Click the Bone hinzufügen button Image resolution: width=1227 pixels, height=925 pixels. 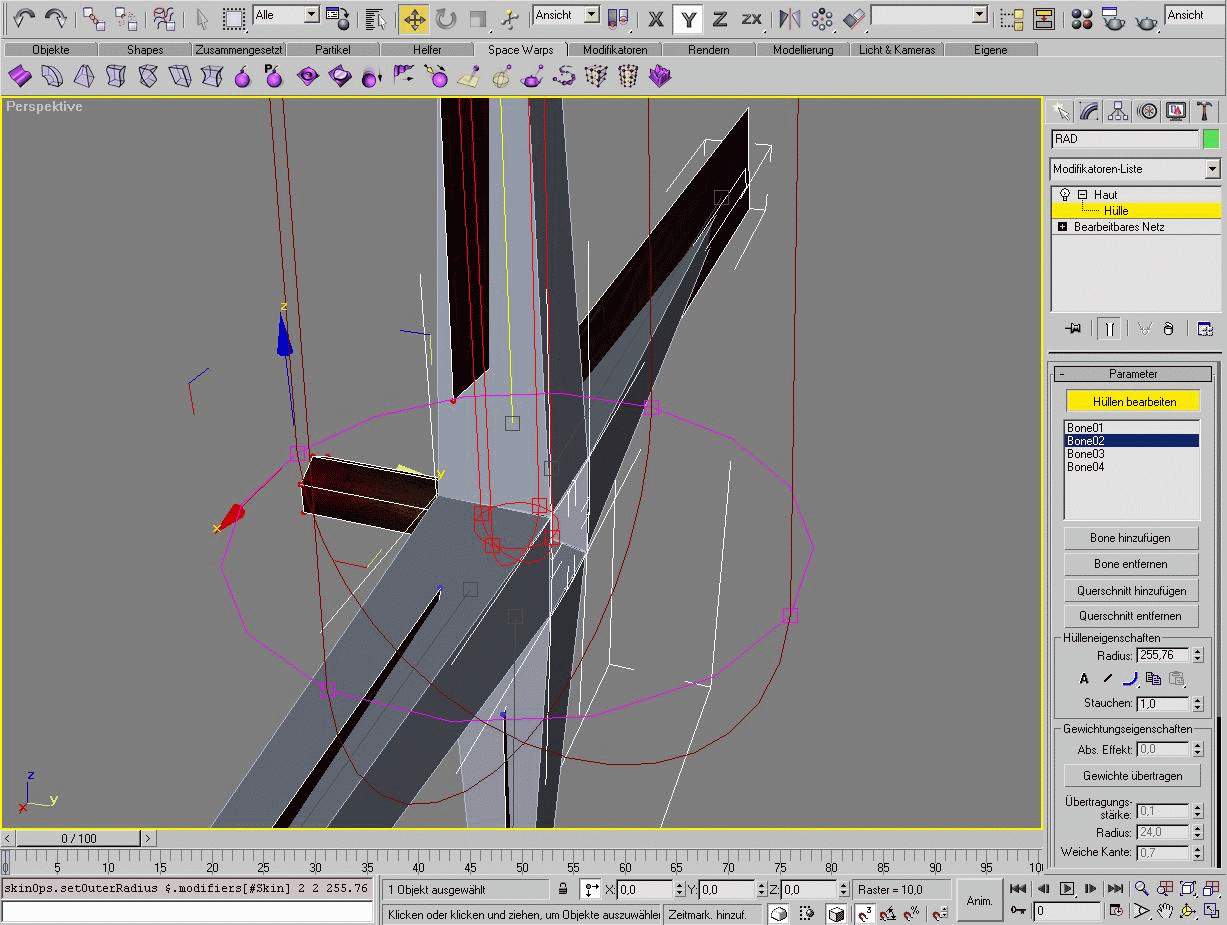(x=1130, y=538)
